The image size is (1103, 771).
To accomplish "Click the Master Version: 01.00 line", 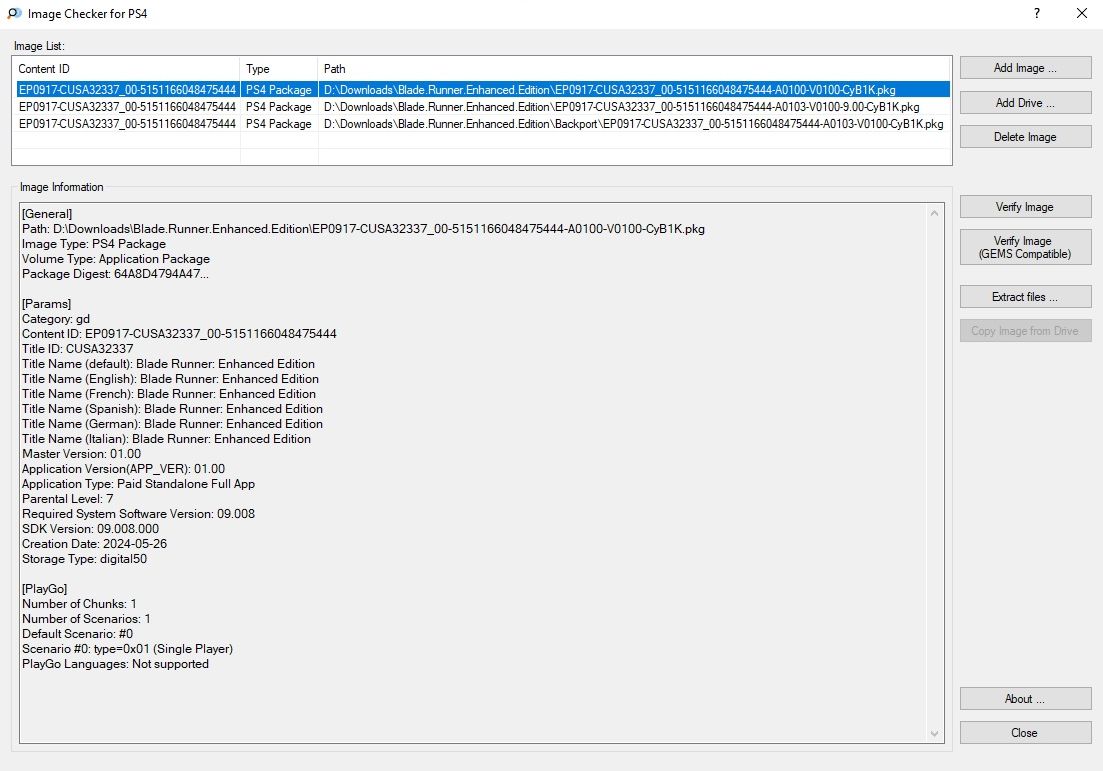I will (x=82, y=454).
